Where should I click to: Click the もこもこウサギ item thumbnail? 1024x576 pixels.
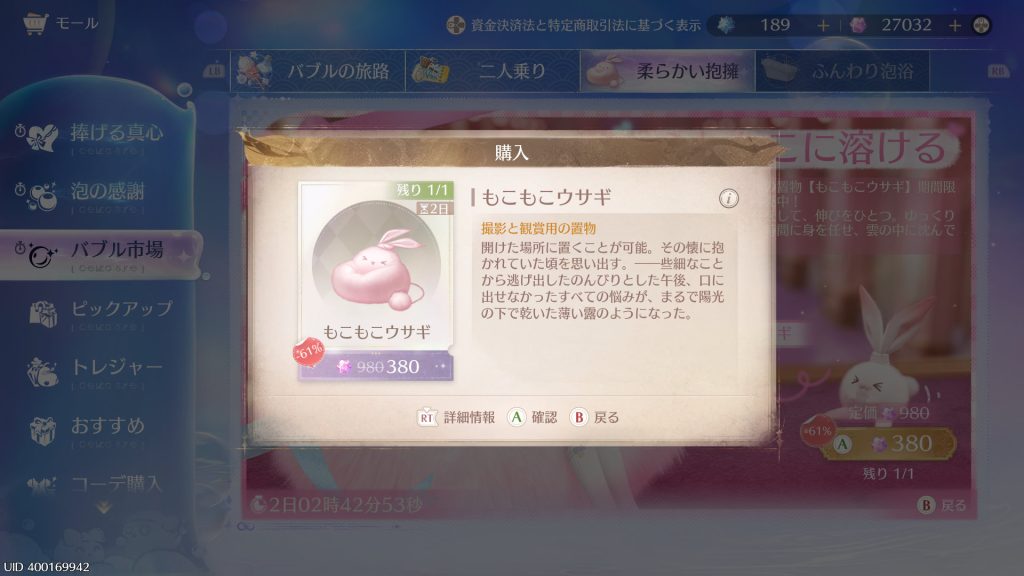click(376, 263)
